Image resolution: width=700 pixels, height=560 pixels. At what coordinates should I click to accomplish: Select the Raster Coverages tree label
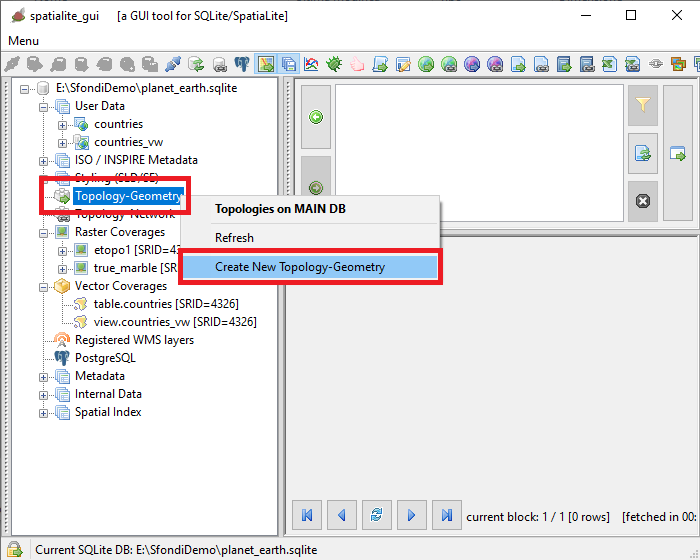coord(120,232)
